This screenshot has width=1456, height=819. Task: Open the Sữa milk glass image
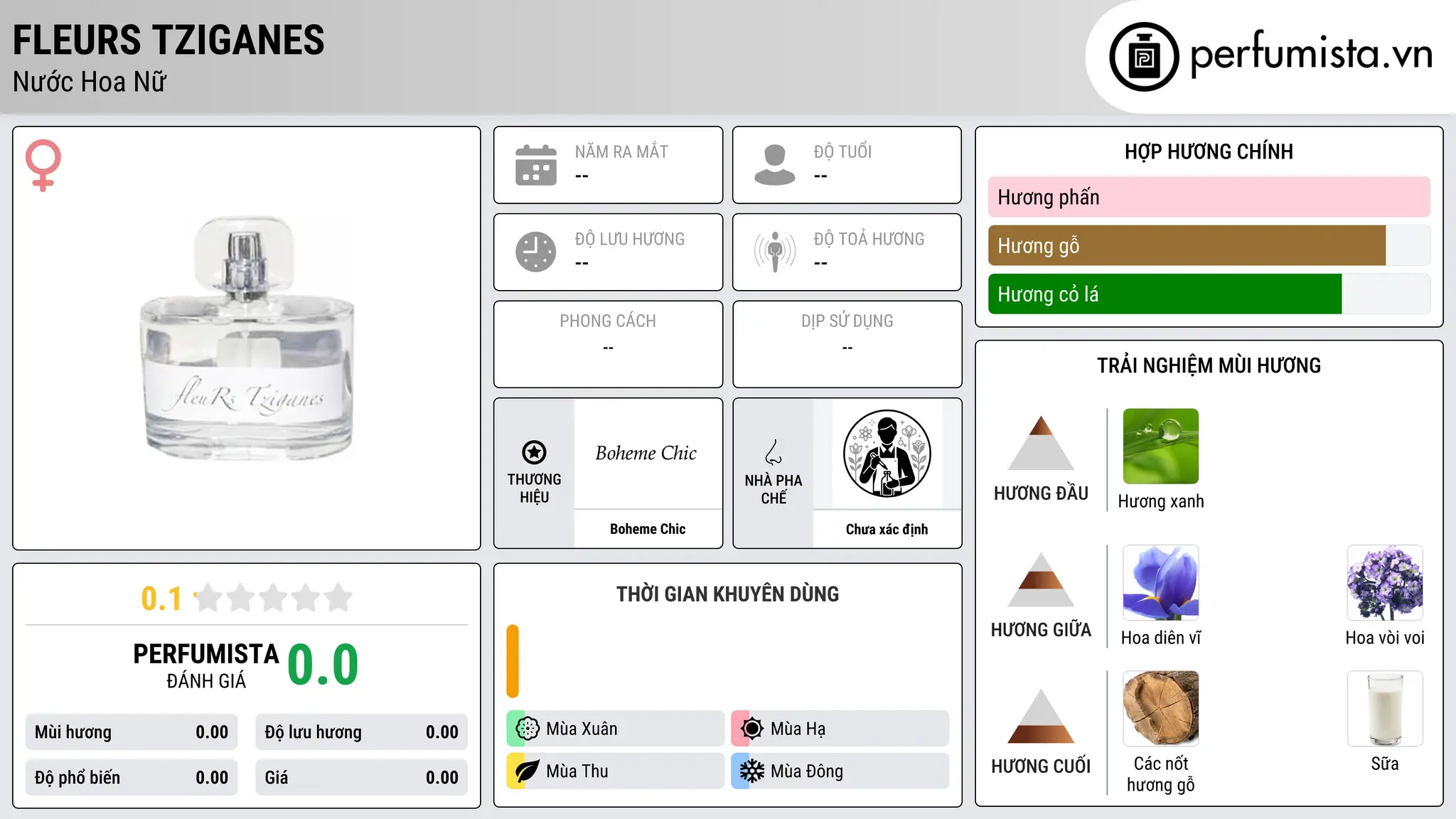1385,709
